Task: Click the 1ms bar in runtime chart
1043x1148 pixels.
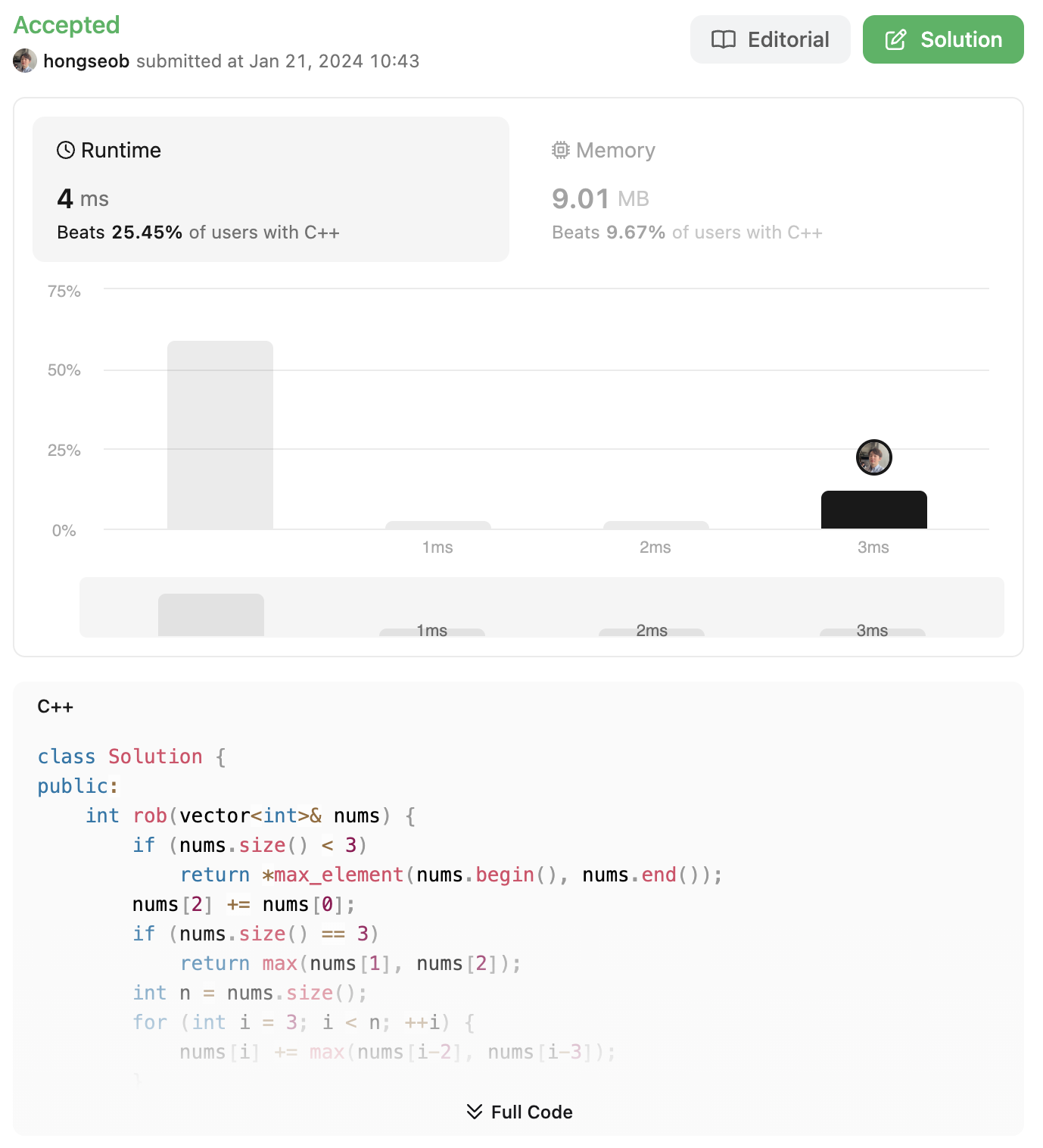Action: 438,525
